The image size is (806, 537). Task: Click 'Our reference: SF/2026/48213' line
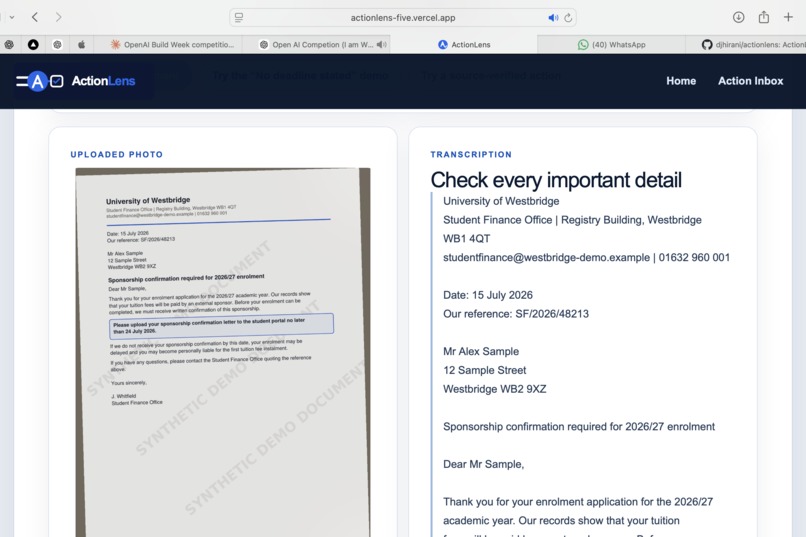pos(516,314)
